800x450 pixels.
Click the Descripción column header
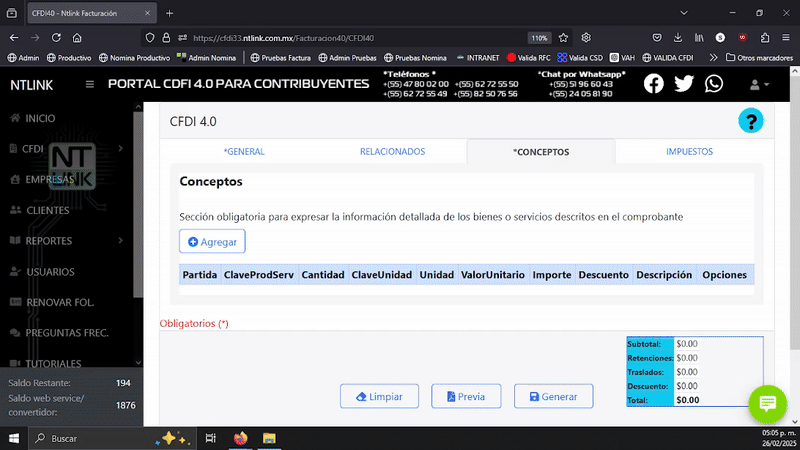click(x=664, y=274)
